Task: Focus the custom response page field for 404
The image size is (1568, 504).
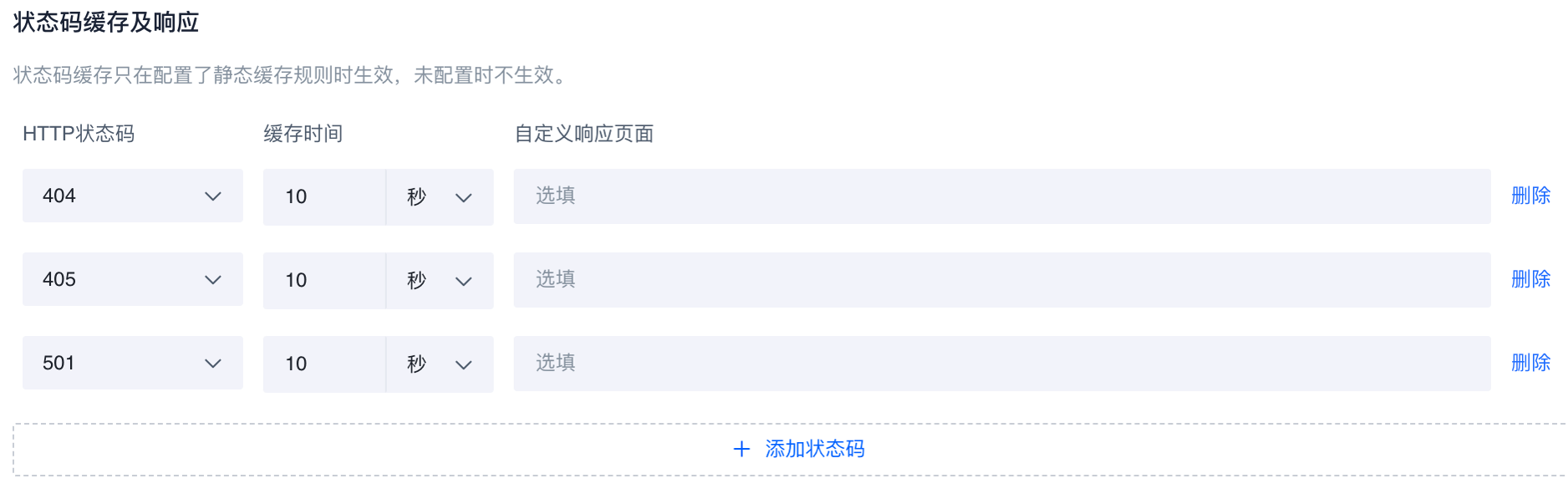Action: pos(1001,196)
